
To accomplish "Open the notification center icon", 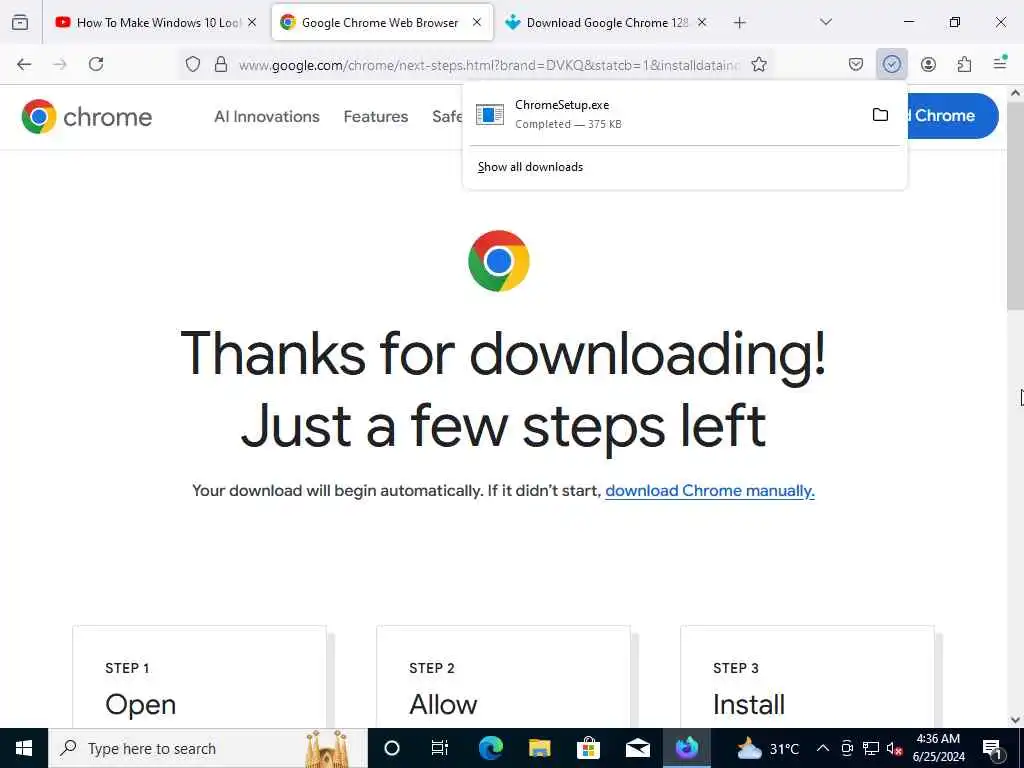I will click(993, 748).
